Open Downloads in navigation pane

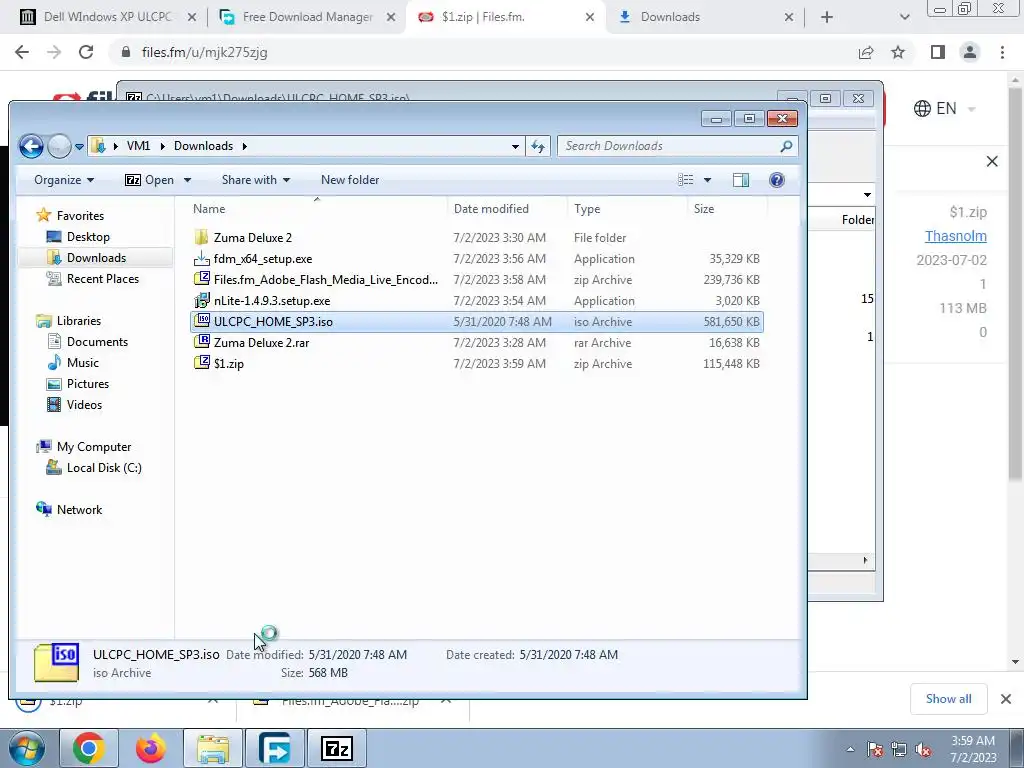pyautogui.click(x=86, y=258)
